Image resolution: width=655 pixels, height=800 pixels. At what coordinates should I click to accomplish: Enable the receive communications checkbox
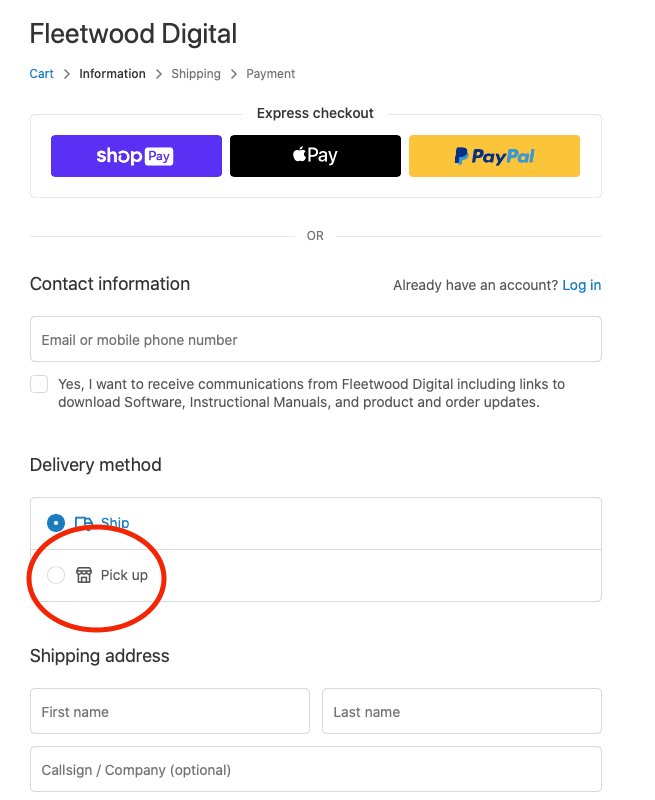pos(39,384)
